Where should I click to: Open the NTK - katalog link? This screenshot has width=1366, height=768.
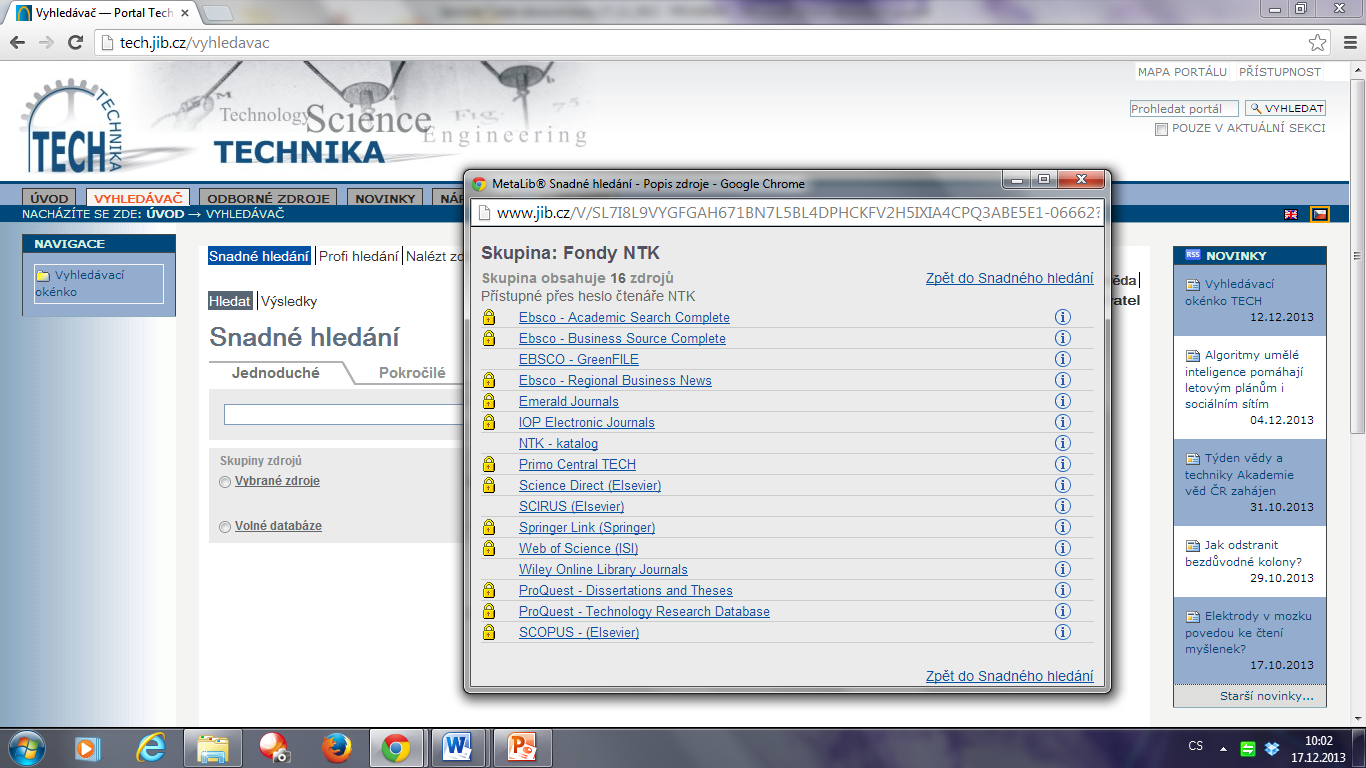[558, 443]
